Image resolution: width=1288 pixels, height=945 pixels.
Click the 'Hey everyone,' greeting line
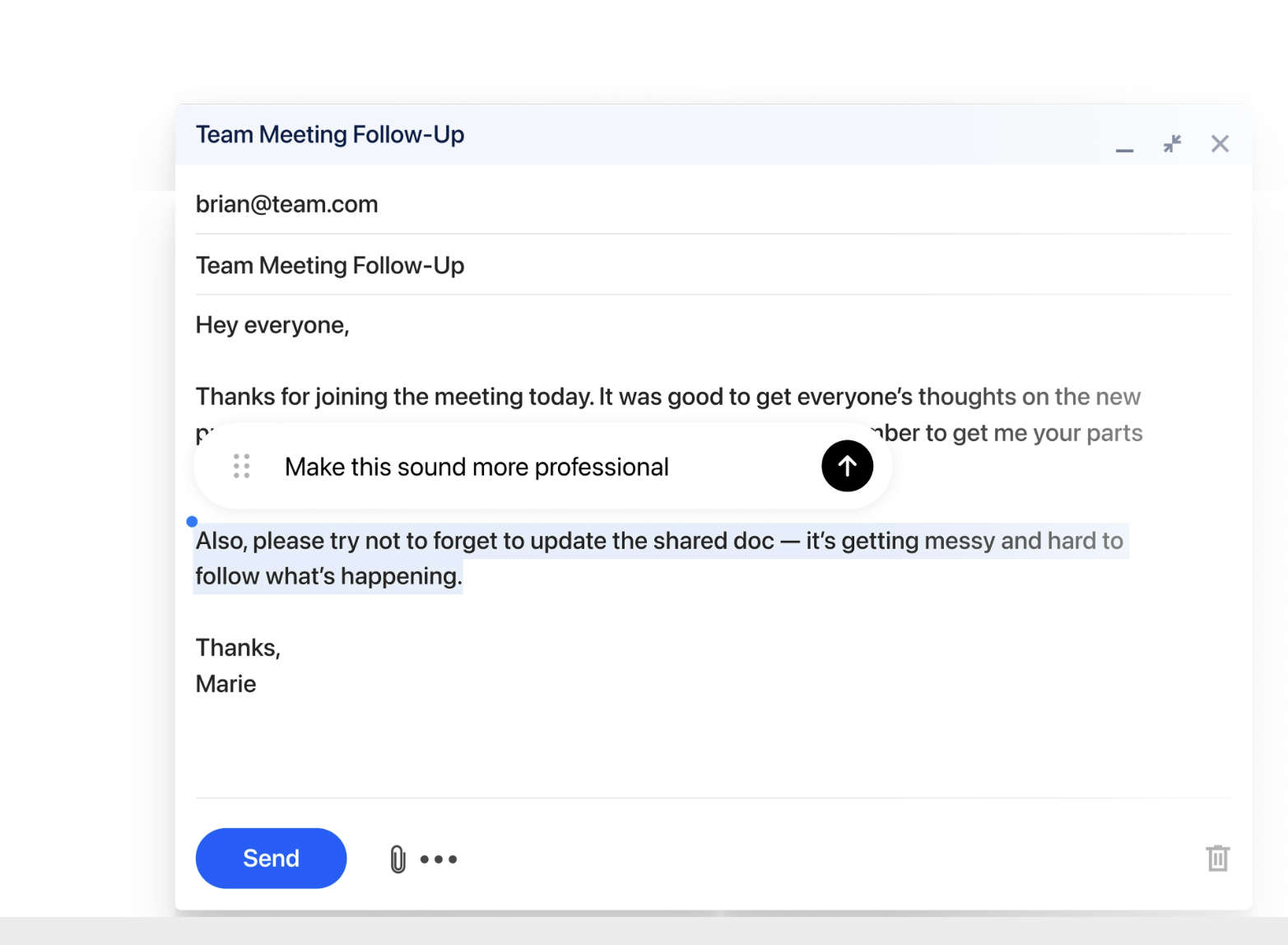pyautogui.click(x=272, y=325)
